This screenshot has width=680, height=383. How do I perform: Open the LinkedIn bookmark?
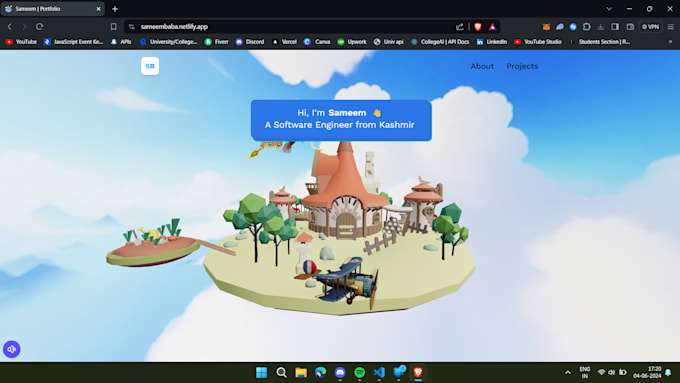pyautogui.click(x=492, y=42)
